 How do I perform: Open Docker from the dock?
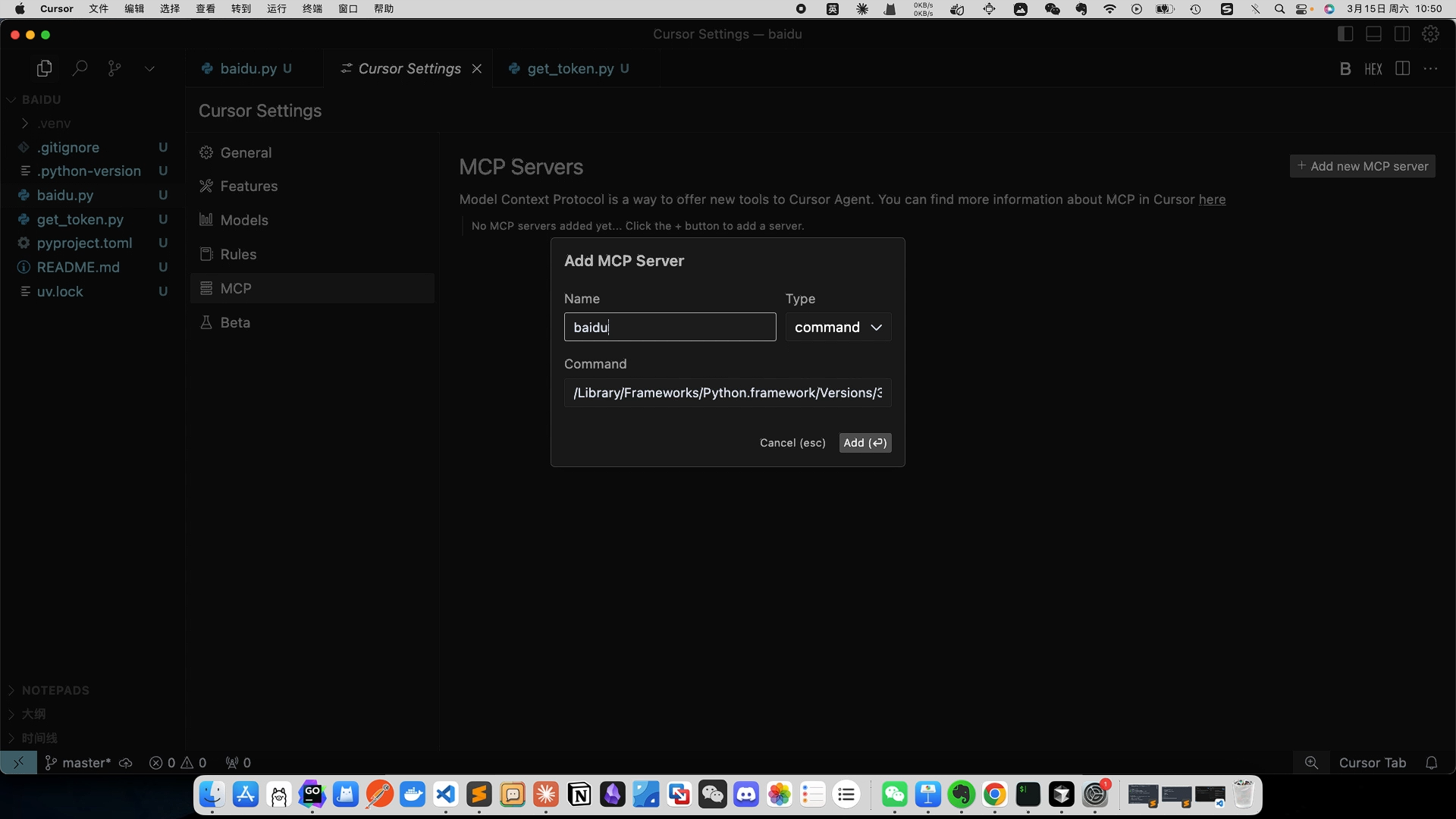[413, 794]
